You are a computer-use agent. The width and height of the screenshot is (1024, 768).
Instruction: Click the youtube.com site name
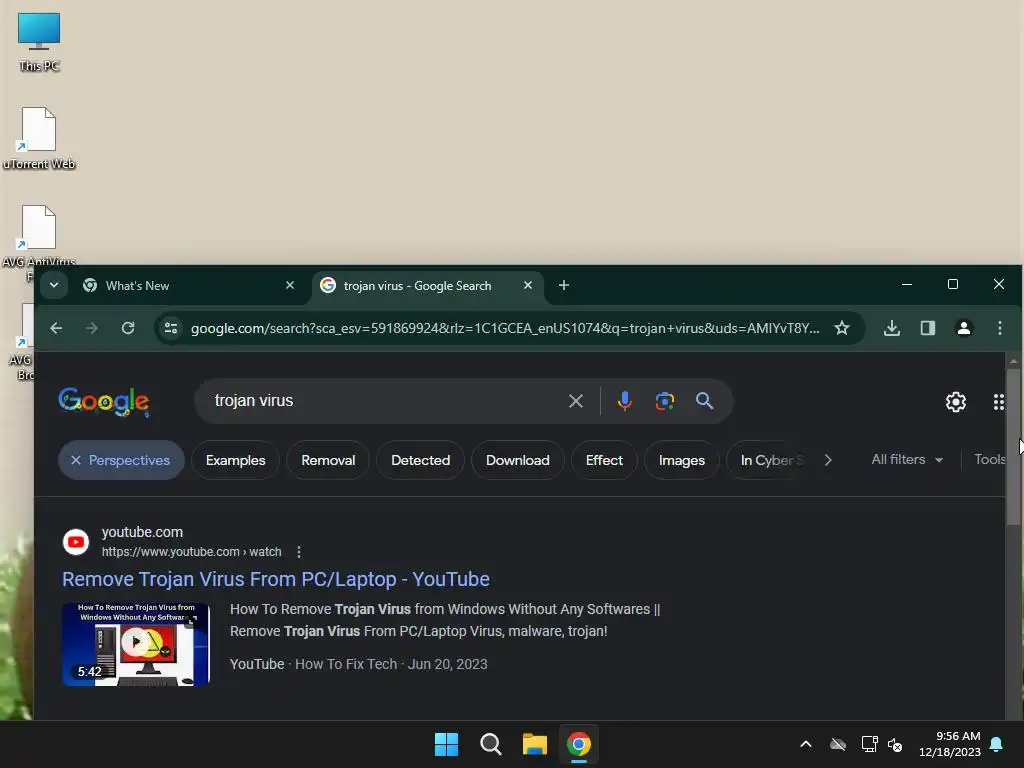click(142, 532)
